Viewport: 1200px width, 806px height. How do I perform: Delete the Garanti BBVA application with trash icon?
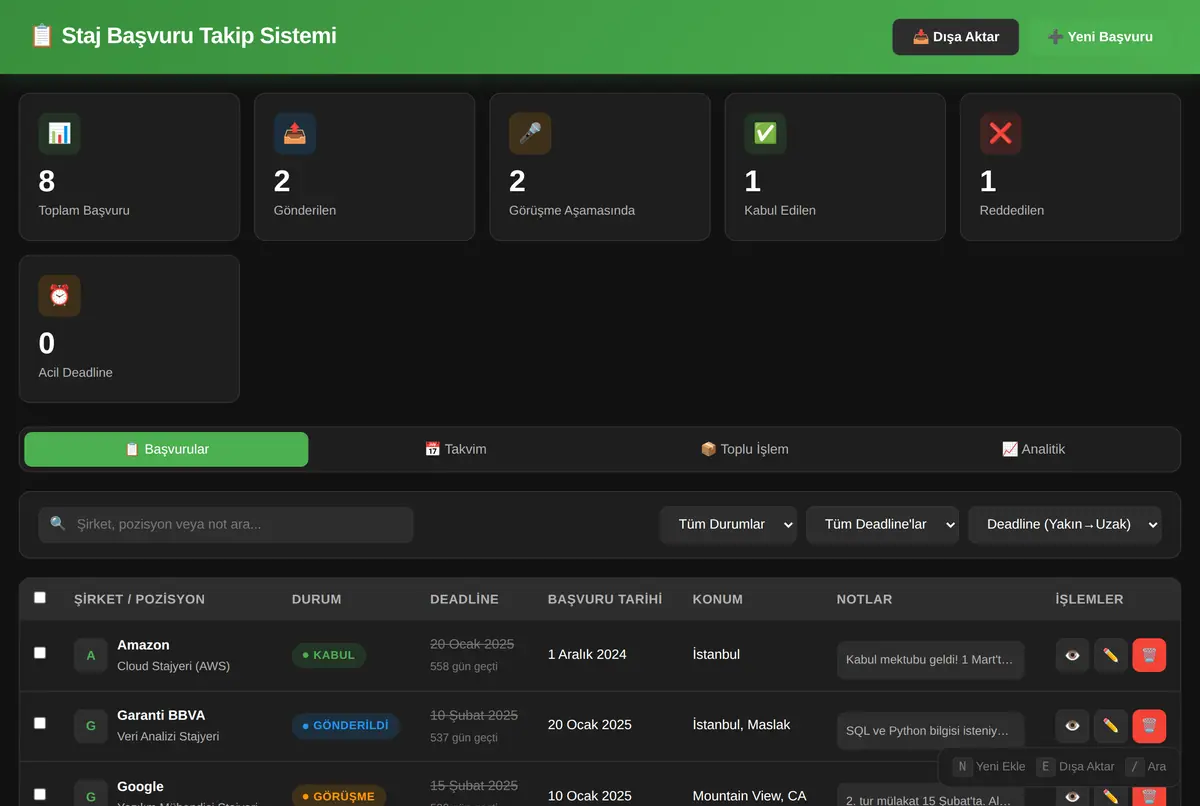click(1149, 726)
